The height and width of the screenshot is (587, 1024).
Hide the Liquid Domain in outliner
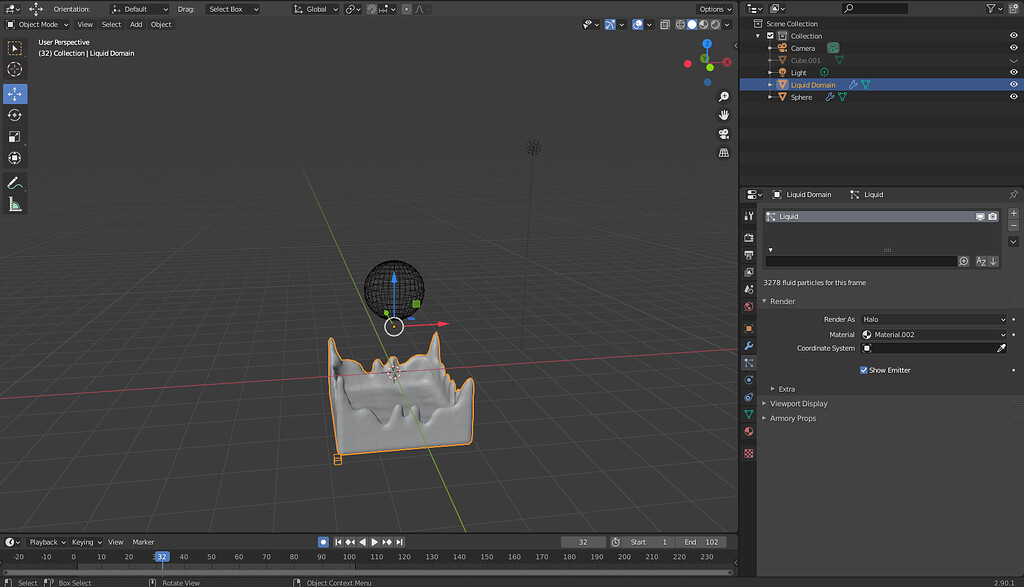(x=1014, y=84)
